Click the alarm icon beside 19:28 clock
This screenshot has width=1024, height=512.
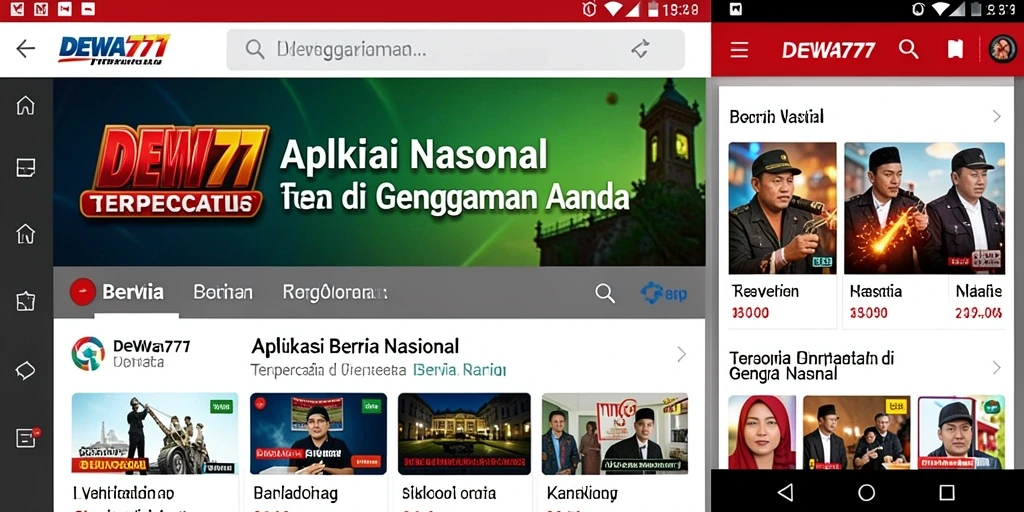coord(589,9)
